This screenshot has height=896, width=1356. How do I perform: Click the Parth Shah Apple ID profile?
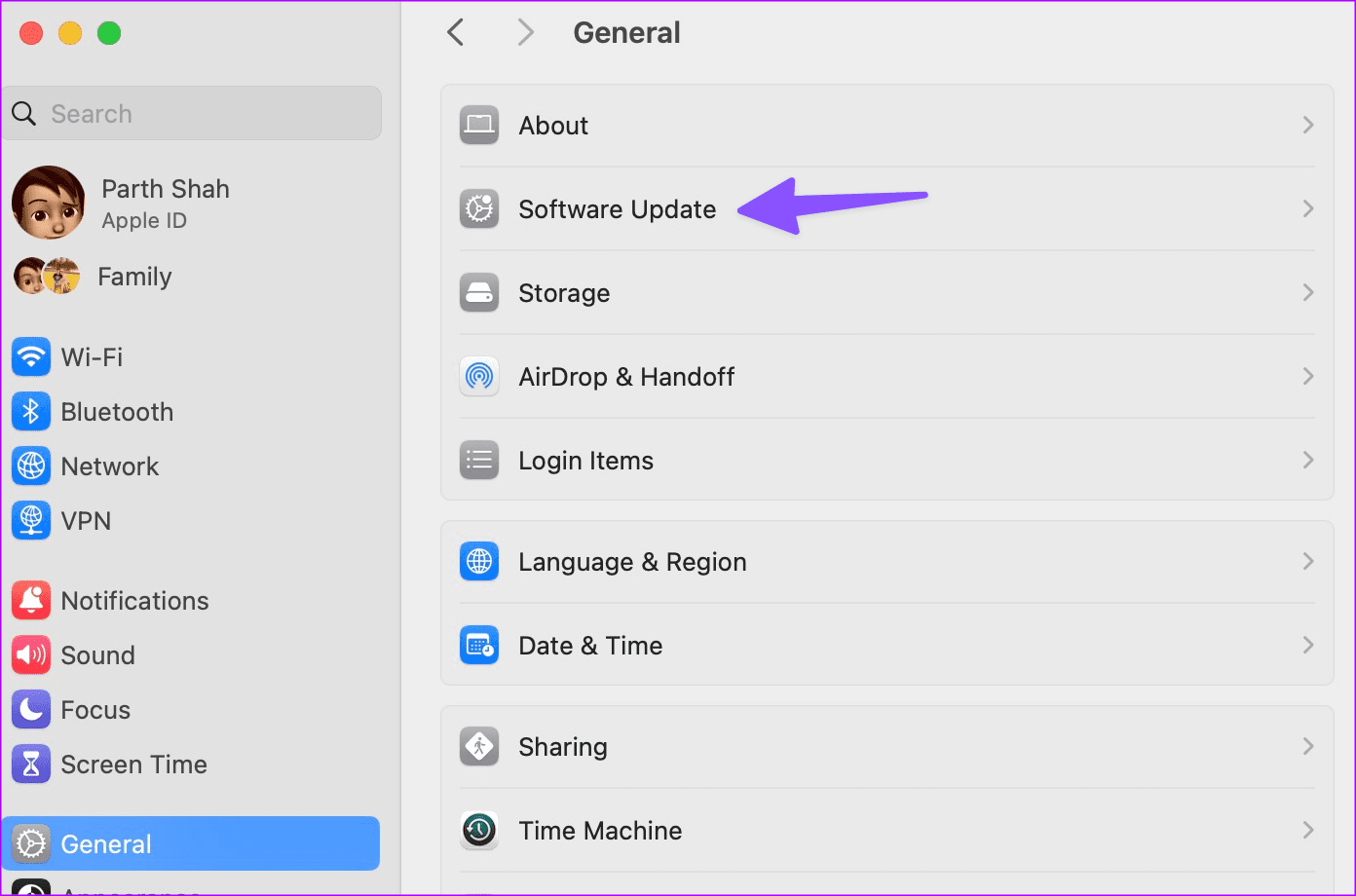pos(165,203)
